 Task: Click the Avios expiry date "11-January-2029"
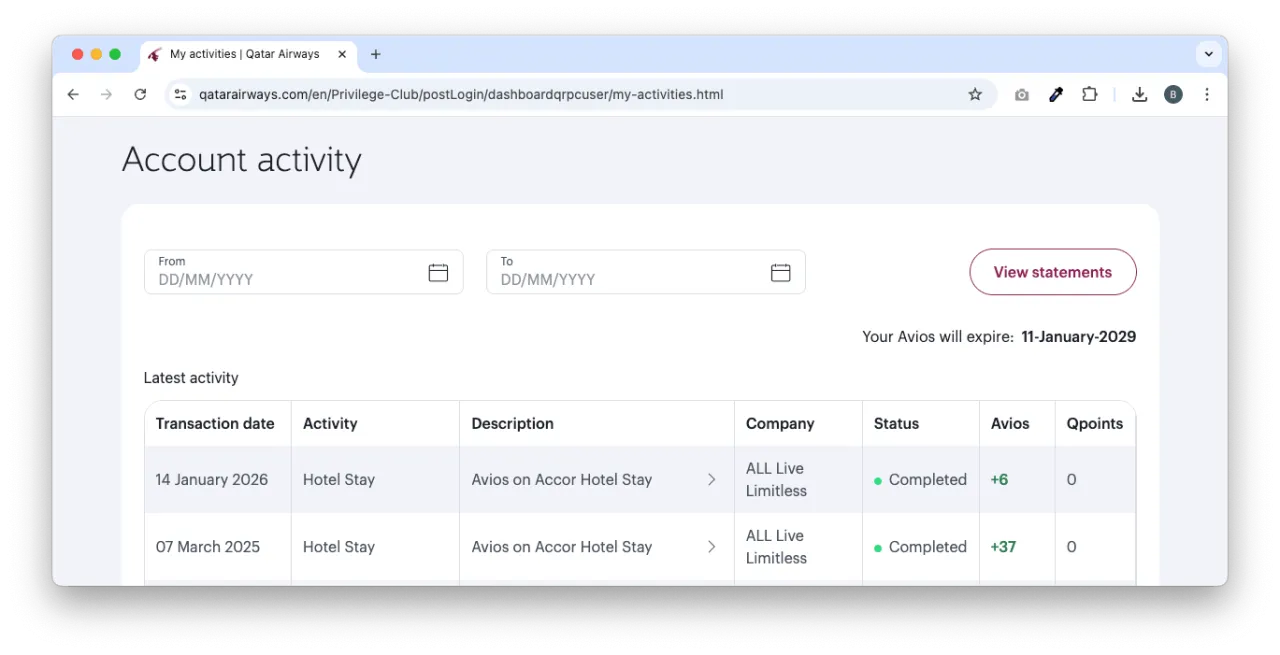point(1079,337)
